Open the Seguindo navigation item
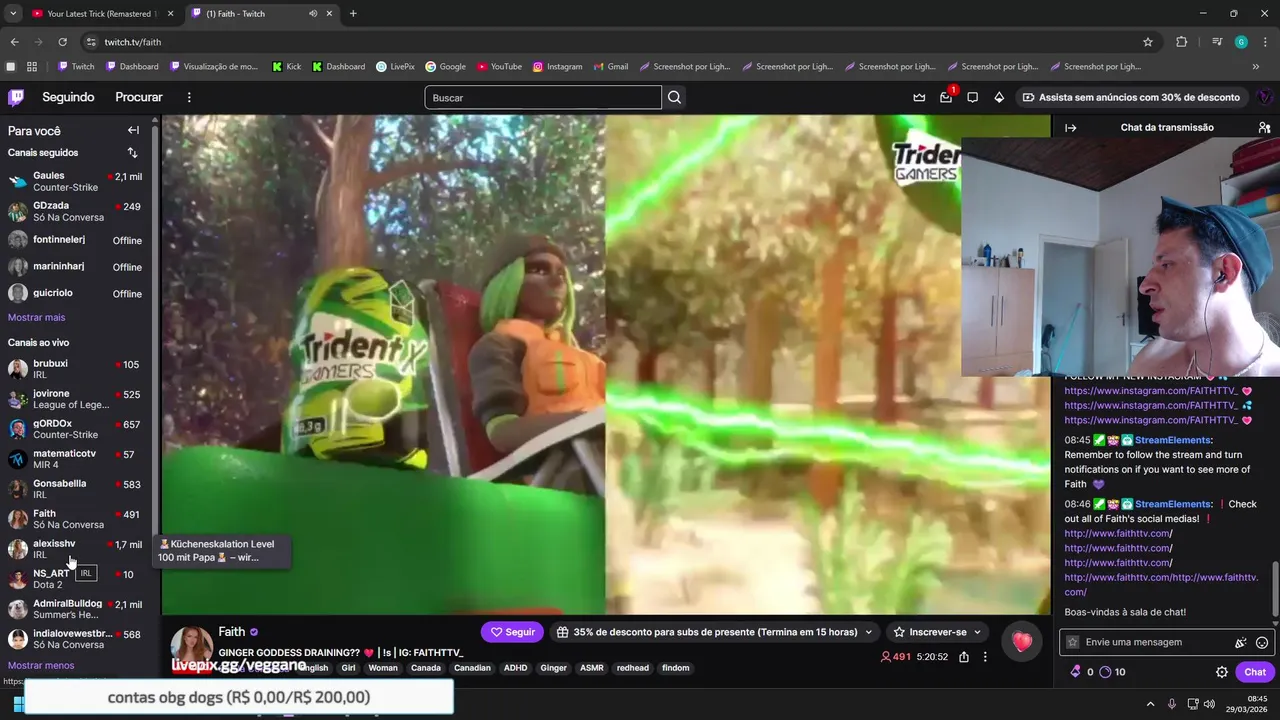 (x=68, y=97)
